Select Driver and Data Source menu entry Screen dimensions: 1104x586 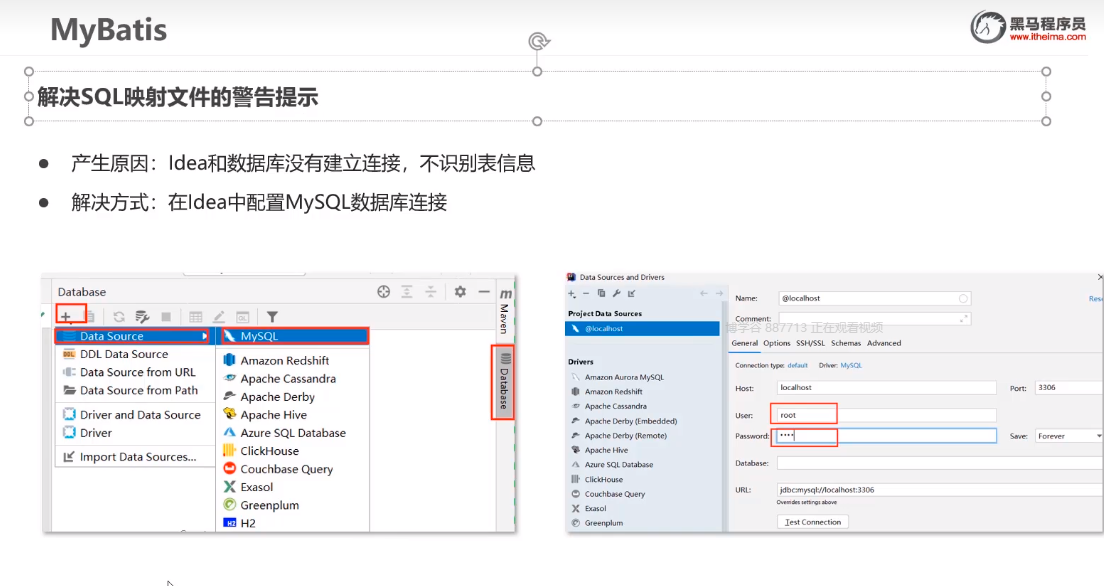tap(134, 415)
